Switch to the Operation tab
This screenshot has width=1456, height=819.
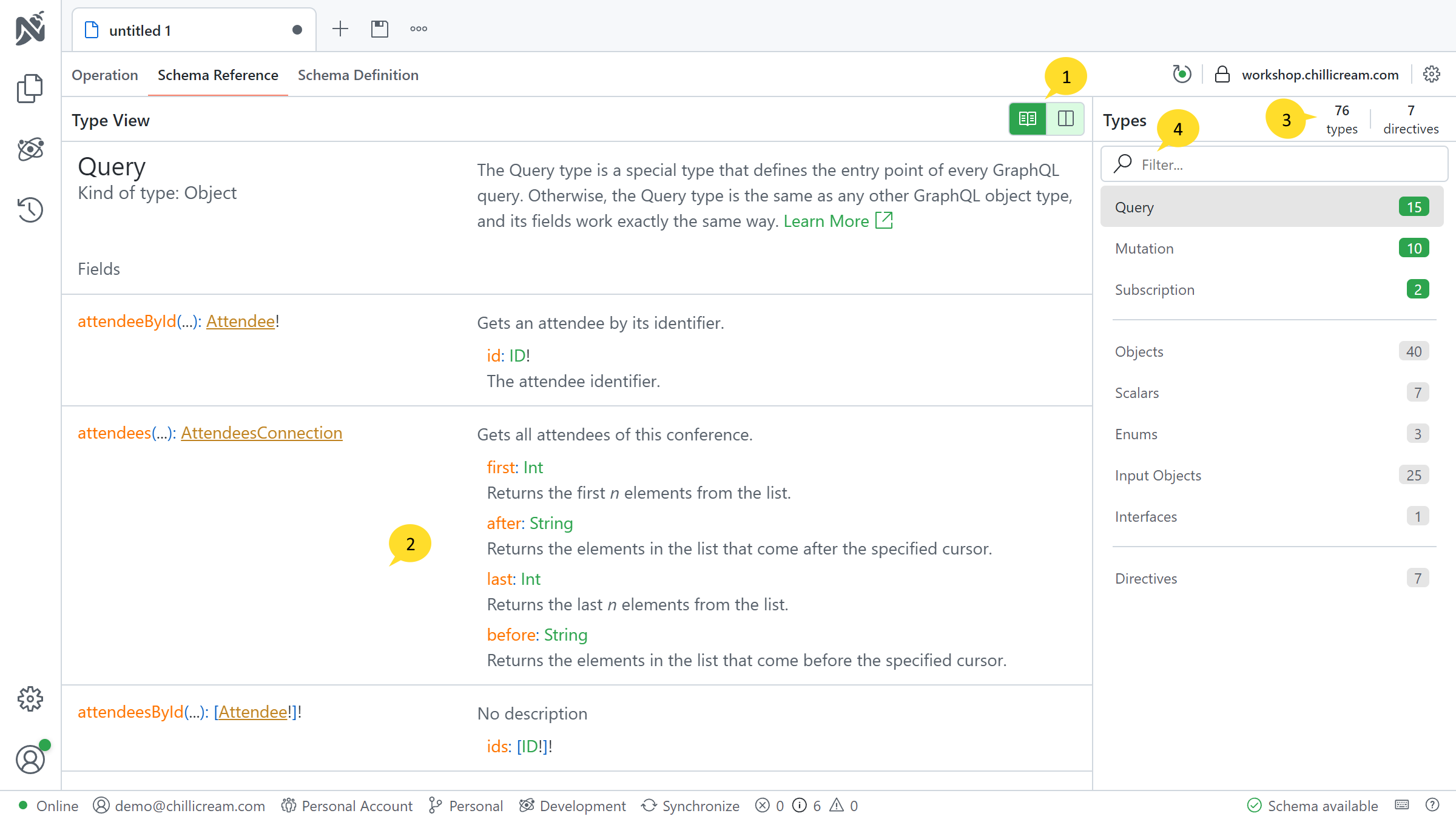pyautogui.click(x=105, y=75)
